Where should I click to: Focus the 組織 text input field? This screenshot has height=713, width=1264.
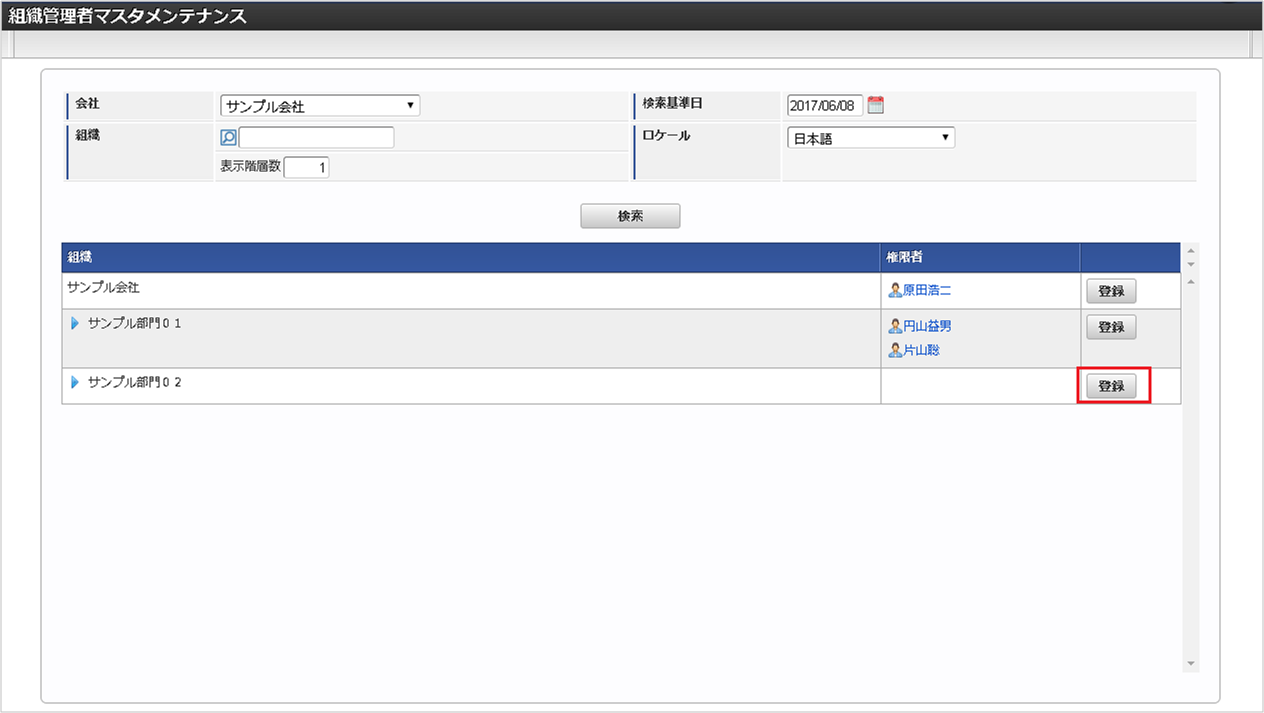pos(316,138)
